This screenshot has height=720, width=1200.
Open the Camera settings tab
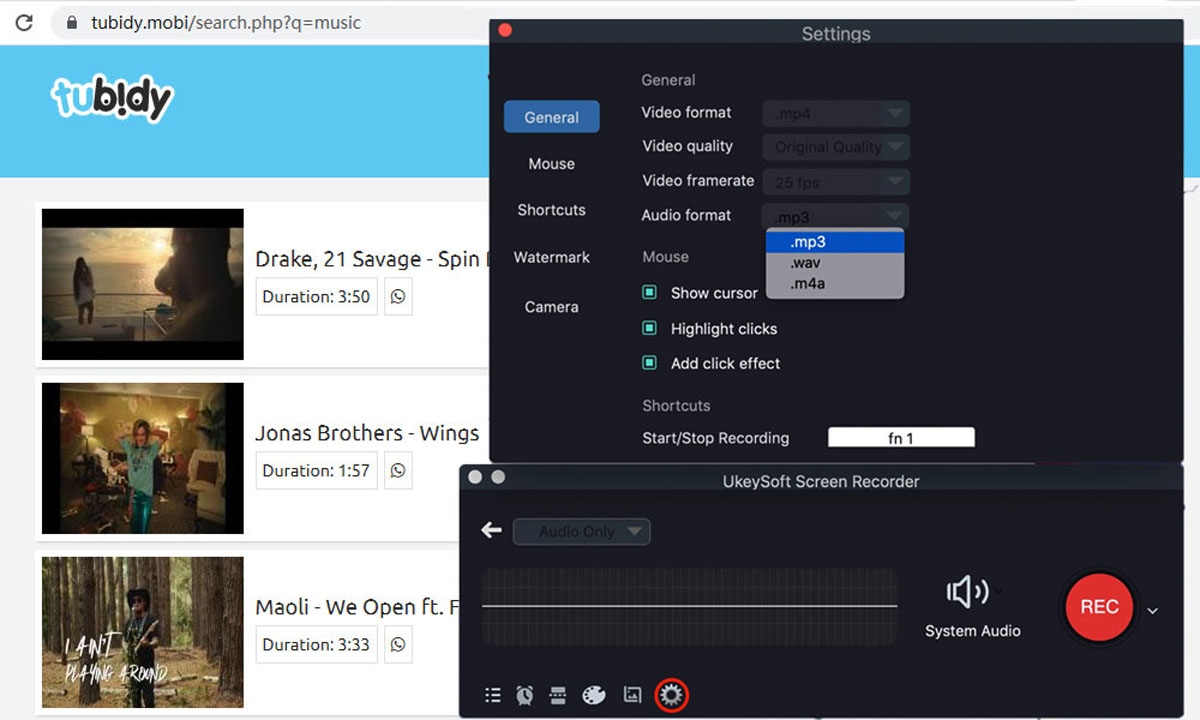552,307
